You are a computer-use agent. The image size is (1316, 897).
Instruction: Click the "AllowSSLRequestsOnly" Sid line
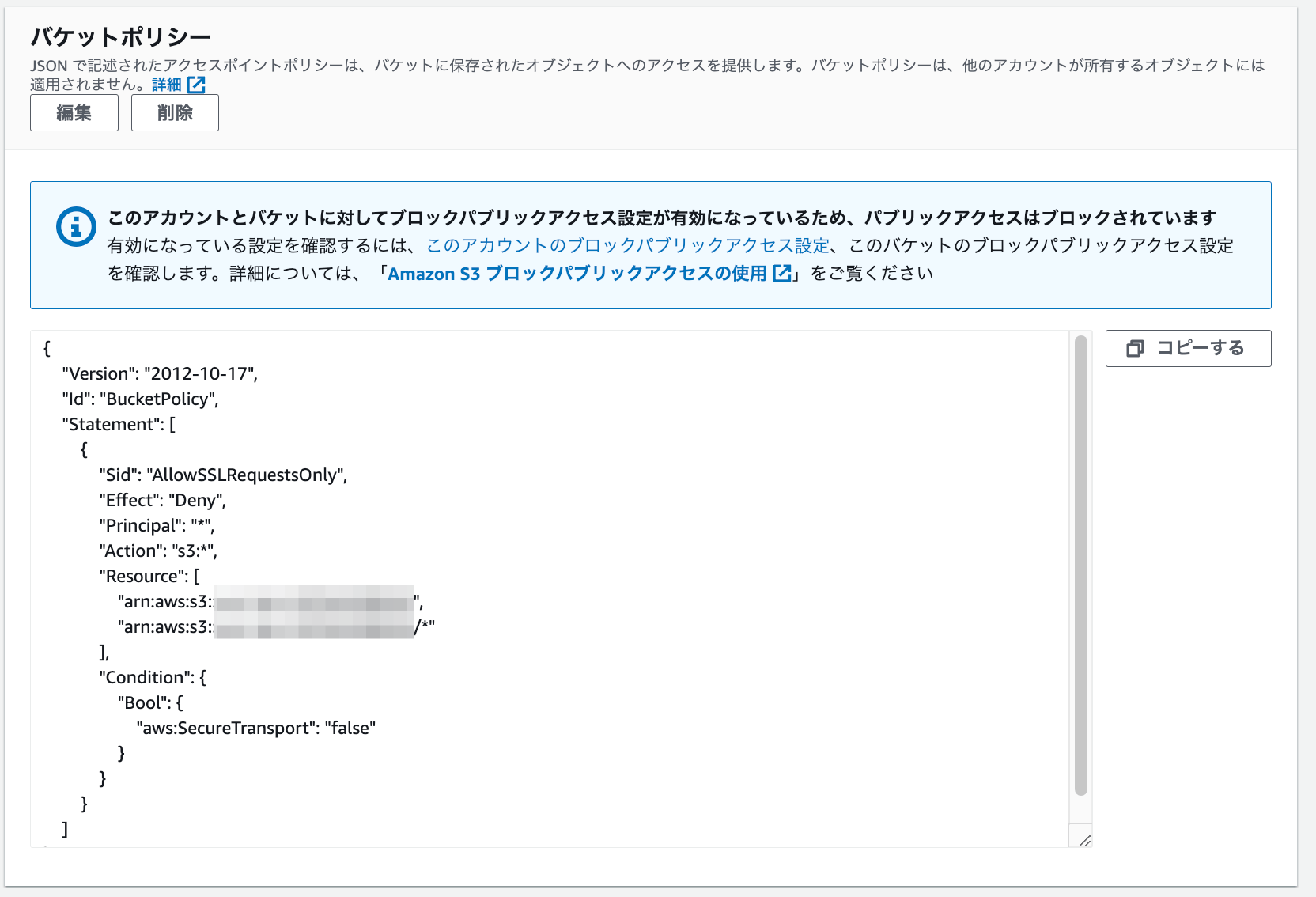[x=222, y=475]
